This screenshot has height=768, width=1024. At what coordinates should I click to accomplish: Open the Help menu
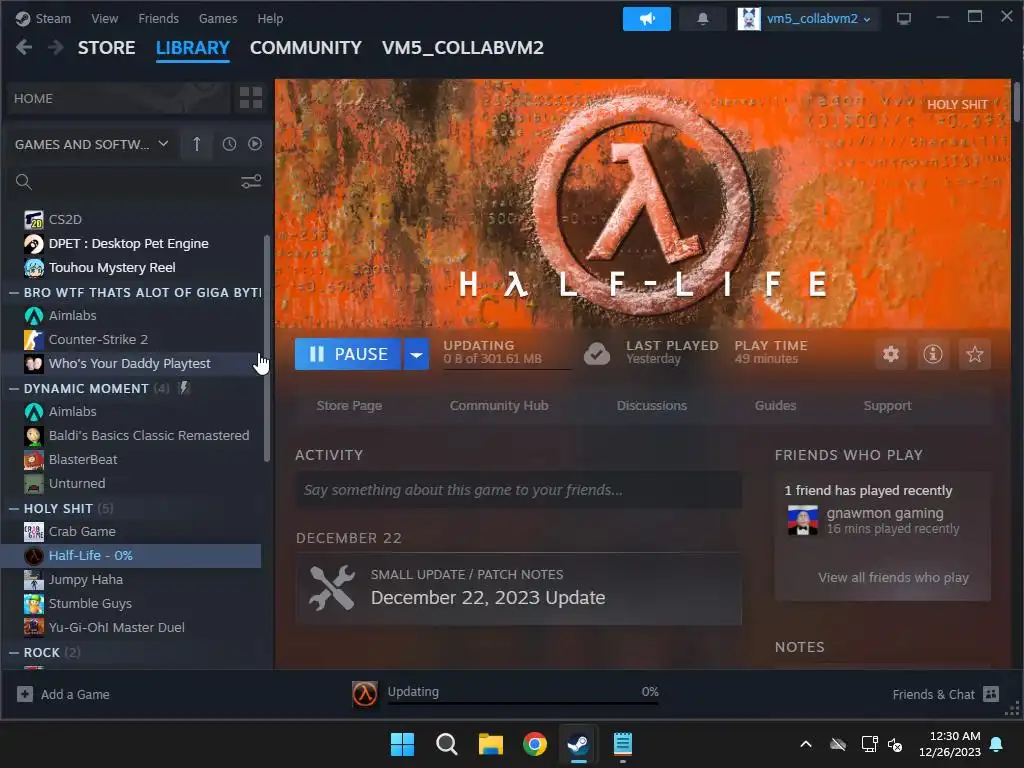coord(270,18)
